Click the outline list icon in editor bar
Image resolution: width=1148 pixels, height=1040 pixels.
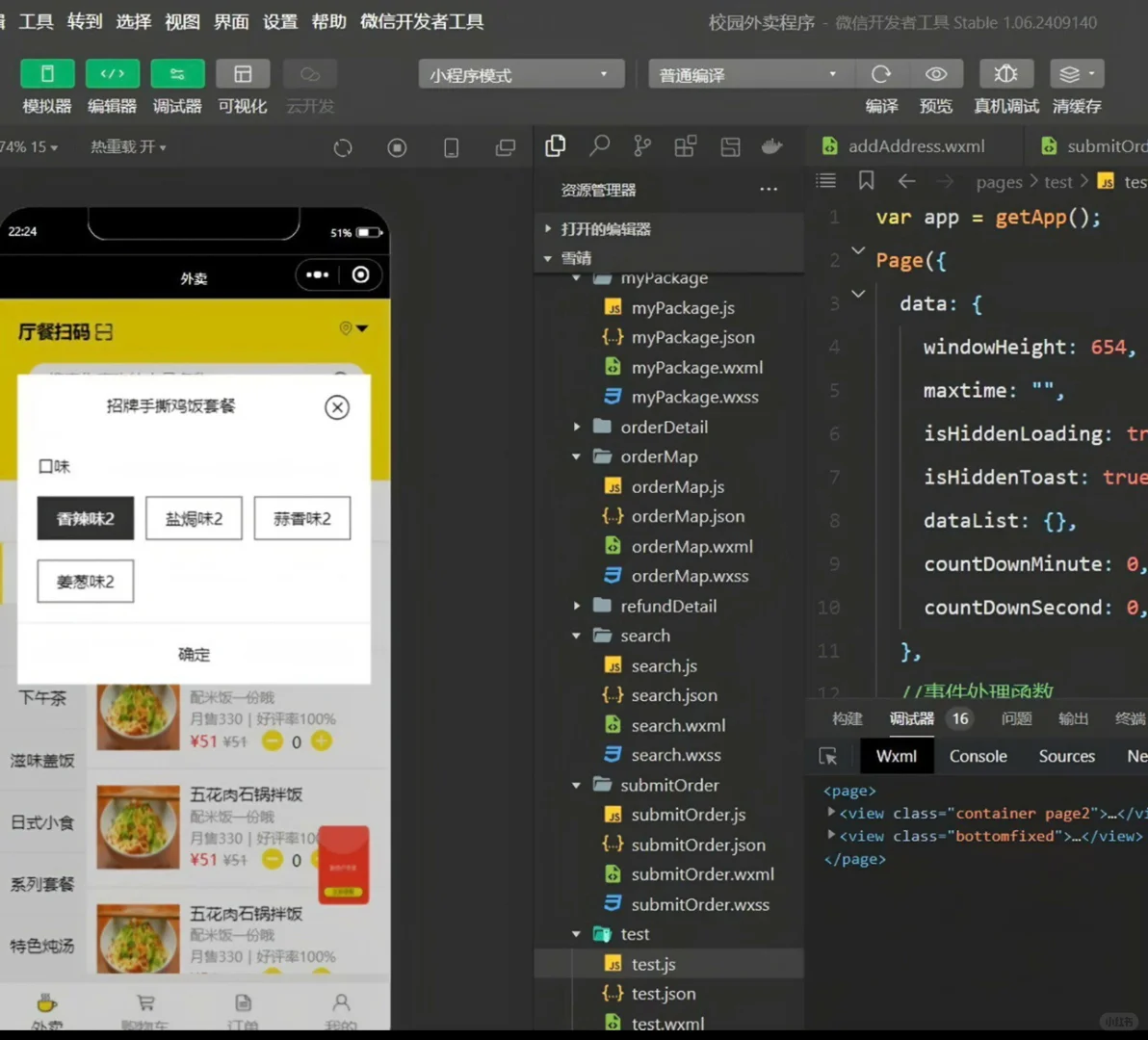[826, 181]
